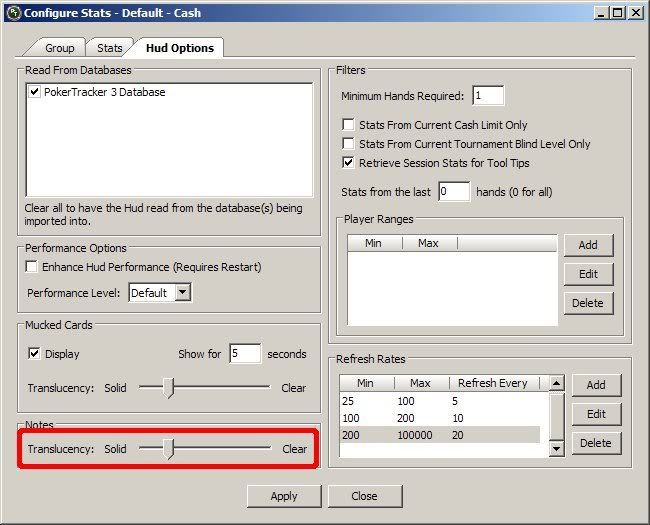This screenshot has height=525, width=650.
Task: Enable Enhance Hud Performance checkbox
Action: coord(32,267)
